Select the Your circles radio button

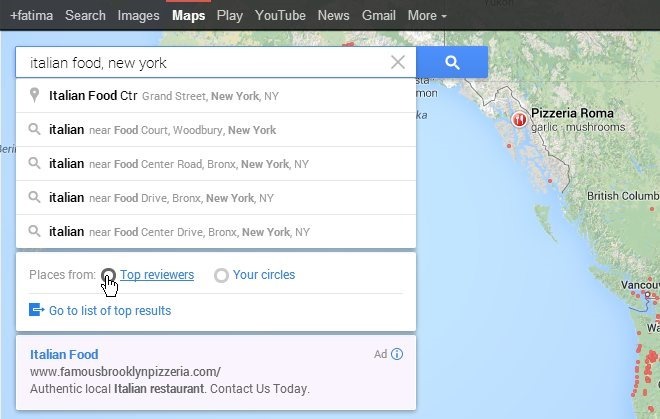point(221,275)
